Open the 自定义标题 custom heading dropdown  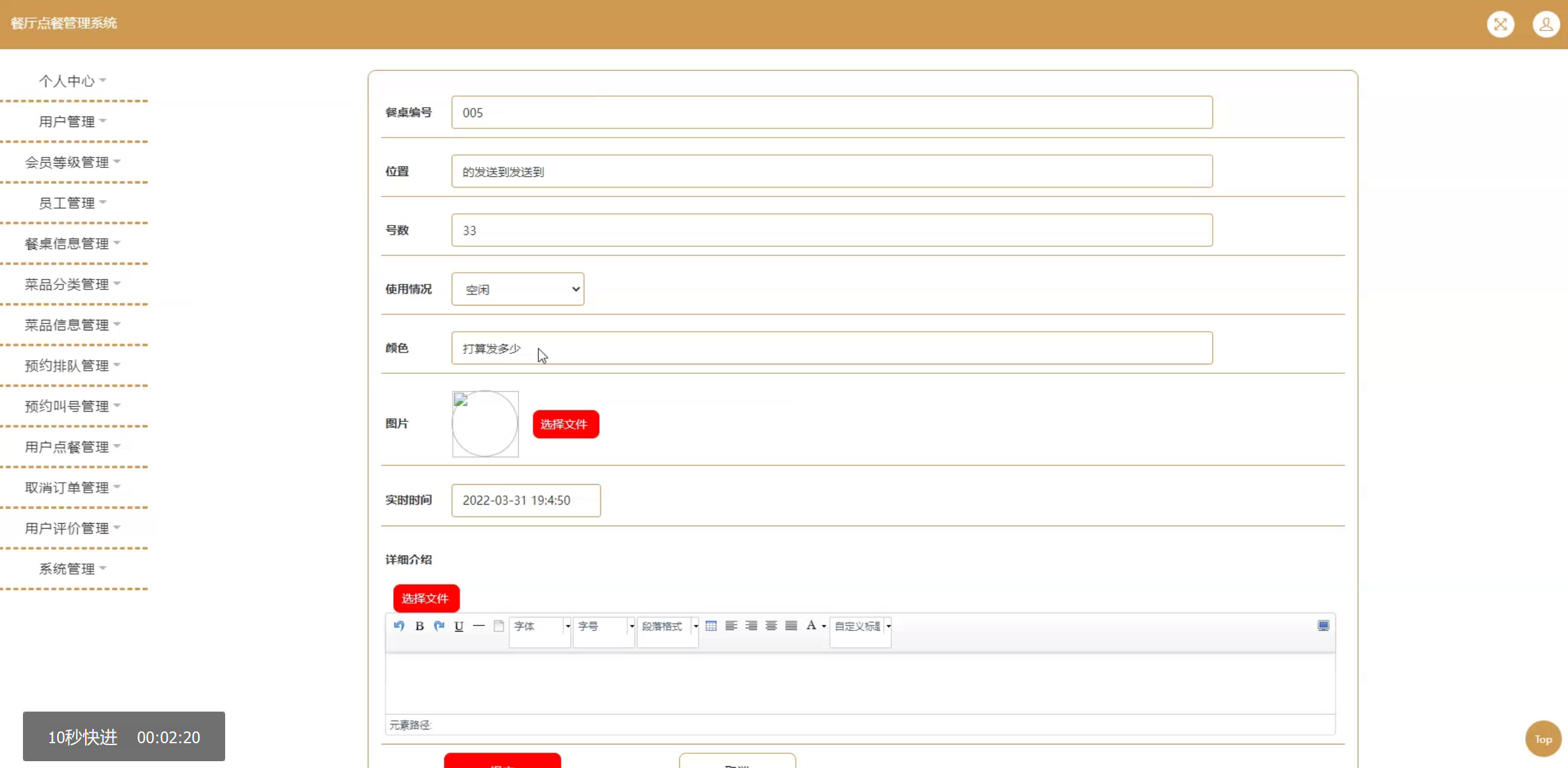(861, 632)
